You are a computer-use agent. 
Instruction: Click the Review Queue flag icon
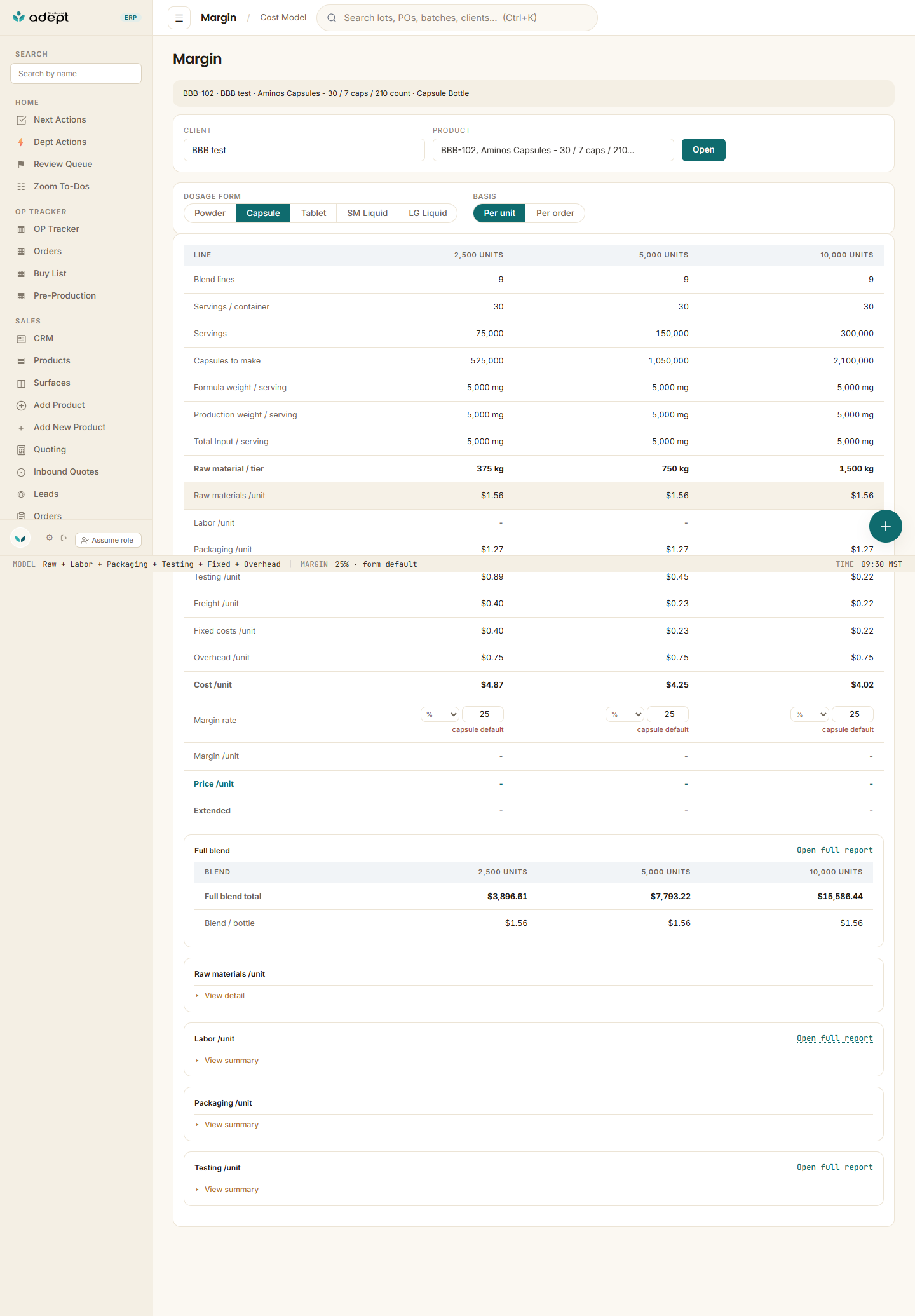21,165
